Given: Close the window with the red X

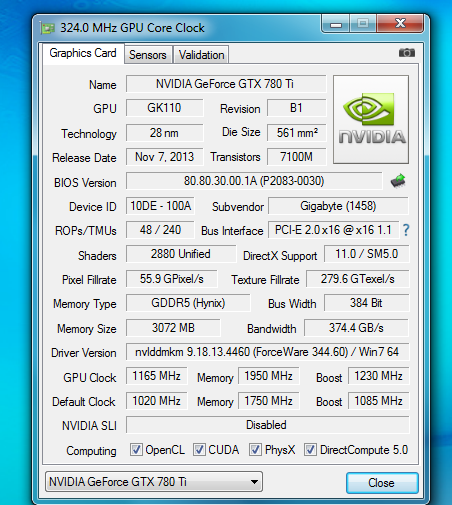Looking at the screenshot, I should (x=400, y=23).
